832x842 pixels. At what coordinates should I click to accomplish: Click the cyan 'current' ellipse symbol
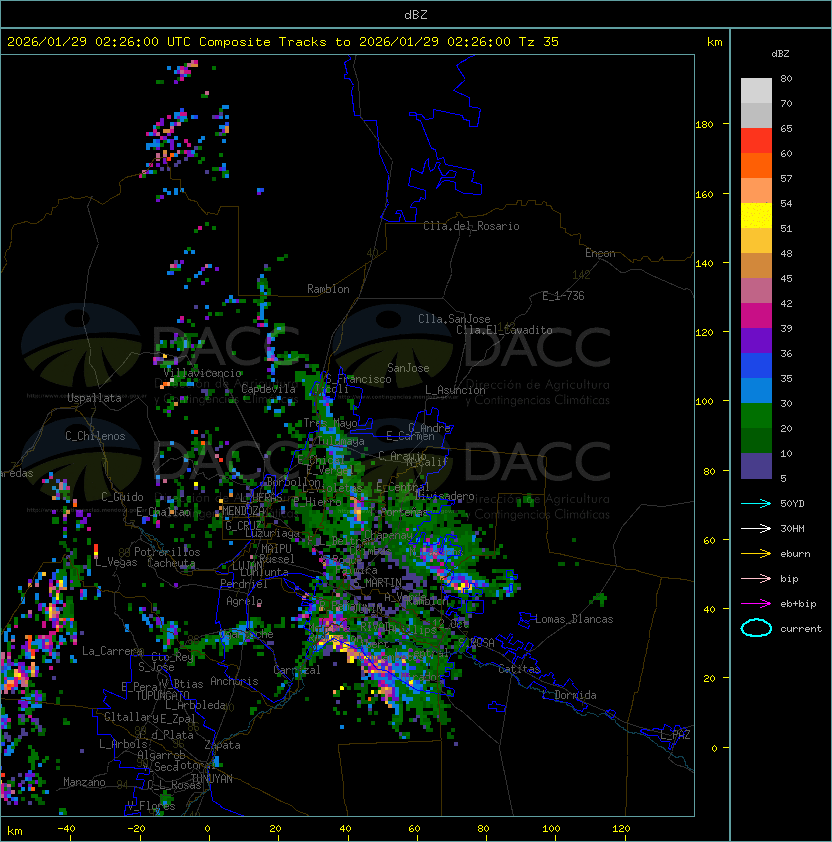(756, 628)
